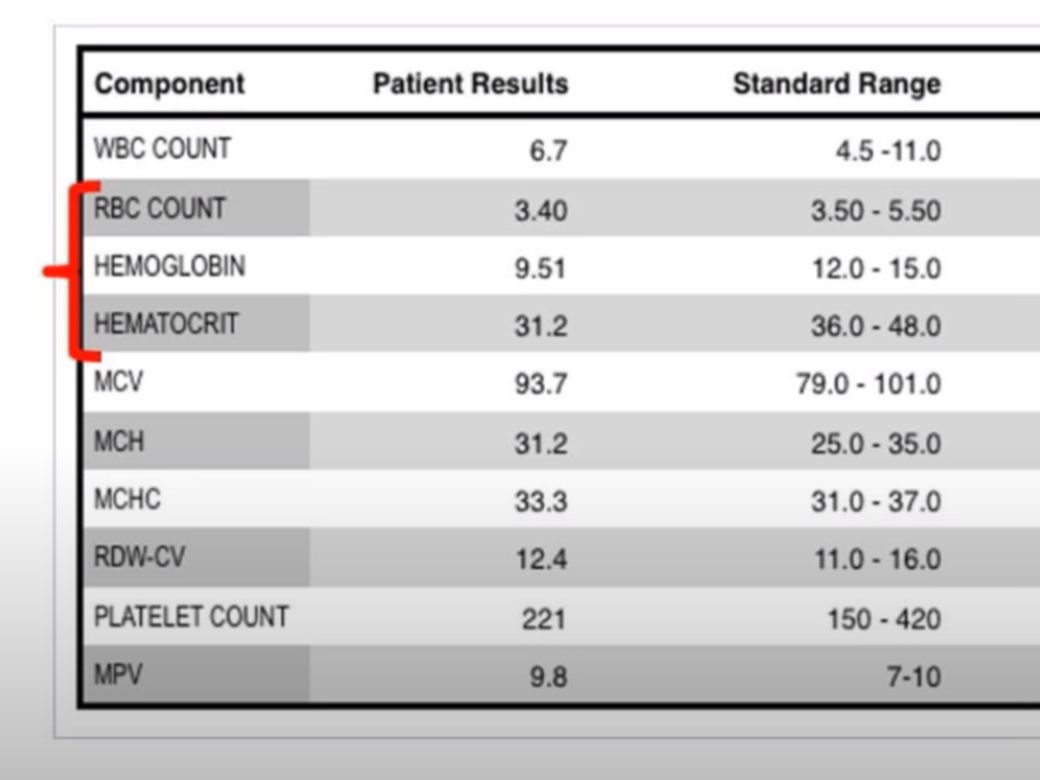
Task: Click the Standard Range column header
Action: pos(836,84)
